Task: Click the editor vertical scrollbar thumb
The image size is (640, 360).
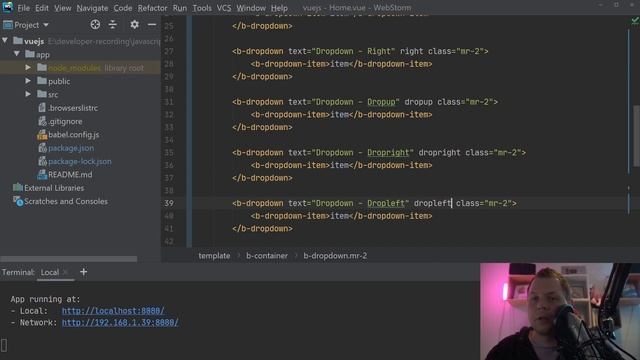Action: pos(636,136)
